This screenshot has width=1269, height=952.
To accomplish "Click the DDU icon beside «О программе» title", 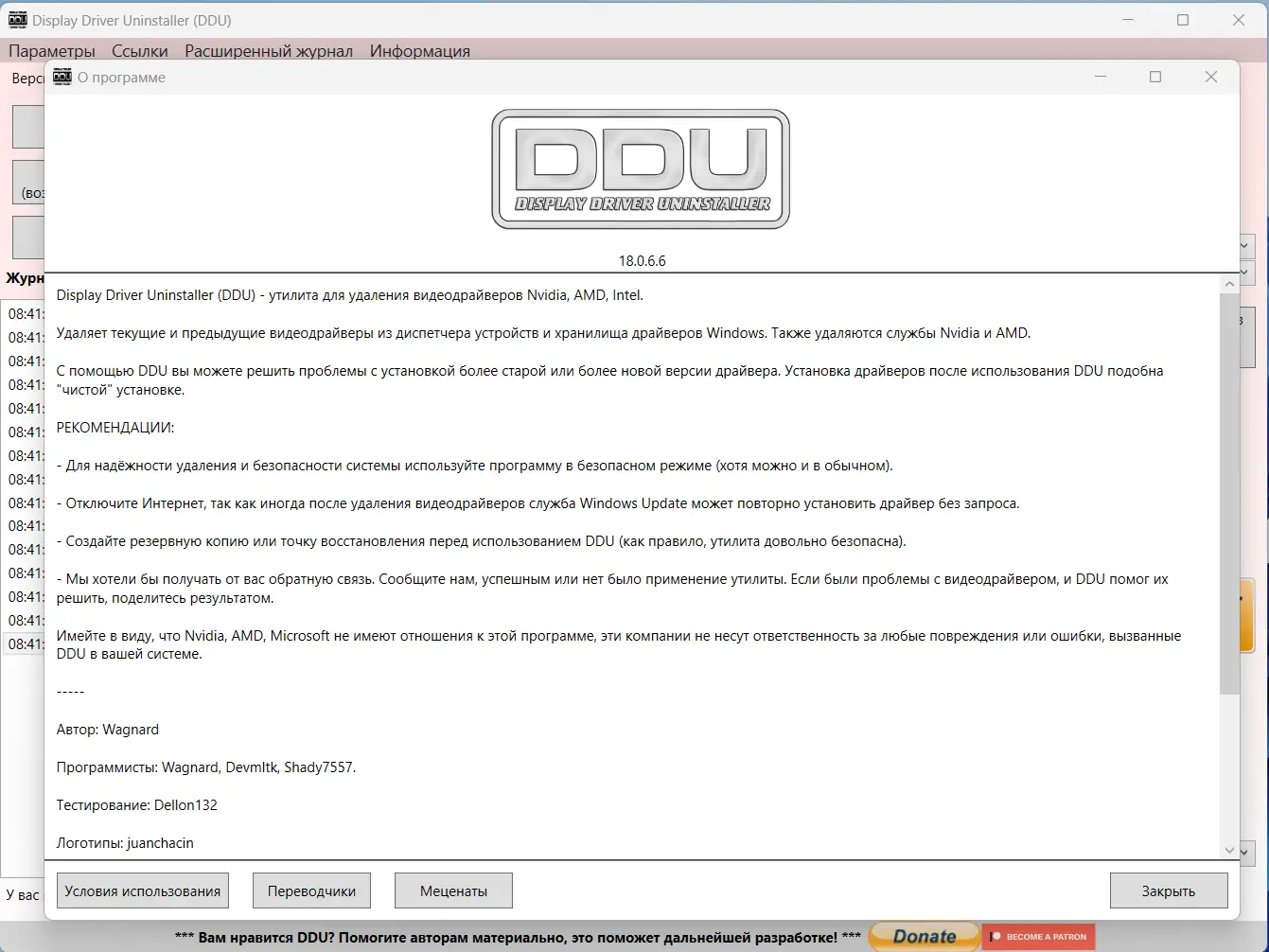I will 62,77.
